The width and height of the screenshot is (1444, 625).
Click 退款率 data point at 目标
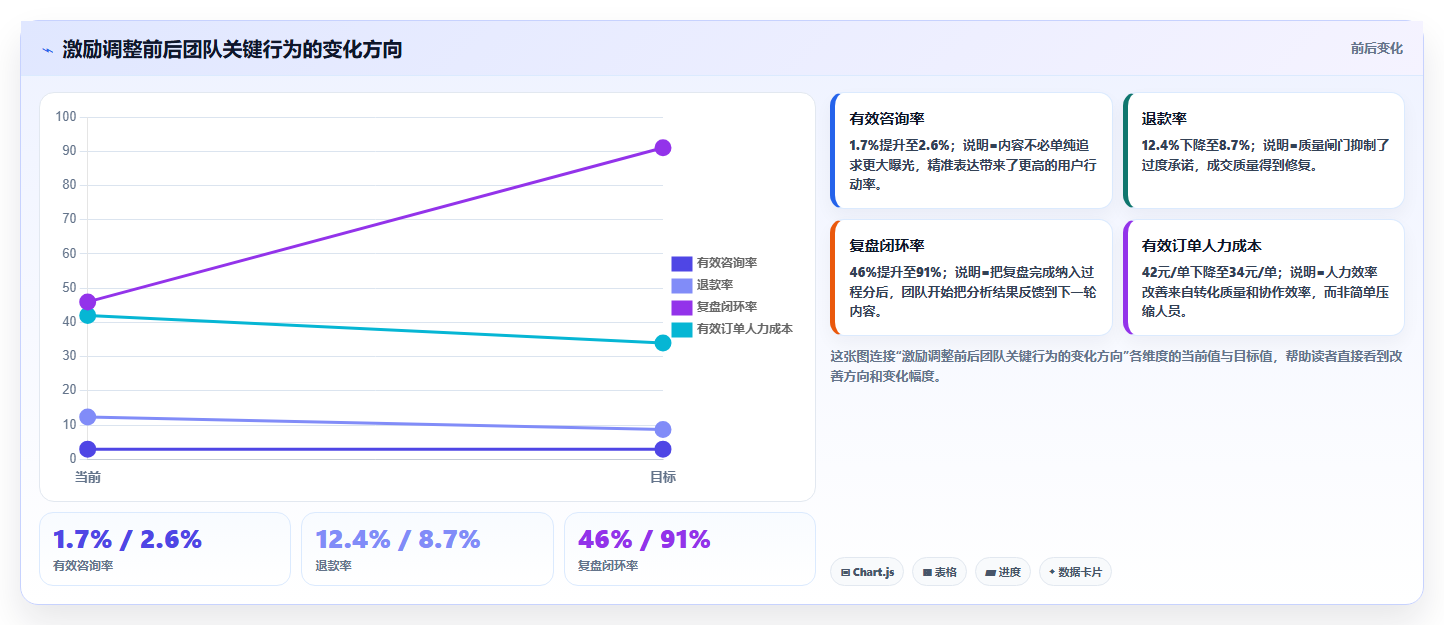click(662, 429)
